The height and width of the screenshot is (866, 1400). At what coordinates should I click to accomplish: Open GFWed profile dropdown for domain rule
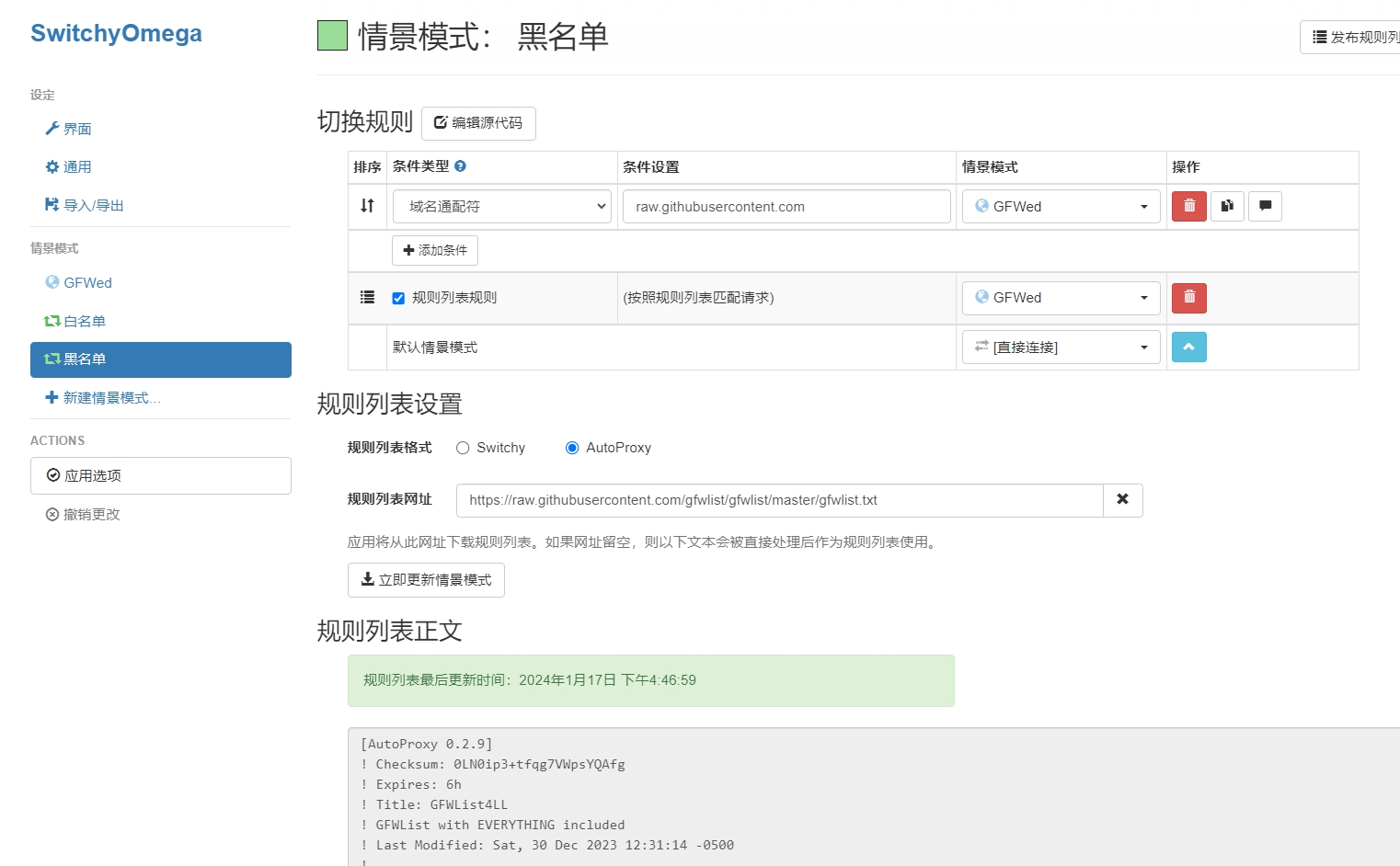[1061, 206]
